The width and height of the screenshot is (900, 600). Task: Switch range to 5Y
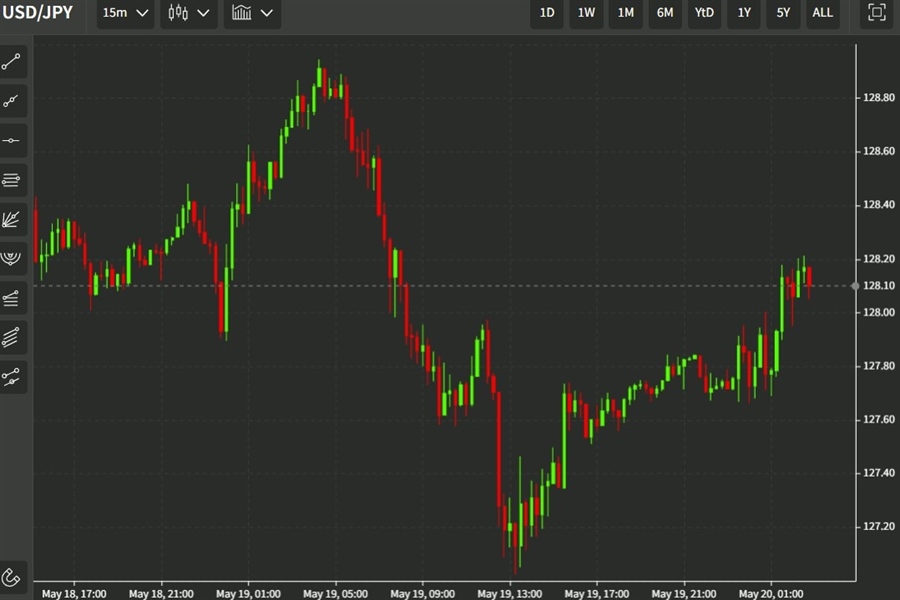click(783, 13)
